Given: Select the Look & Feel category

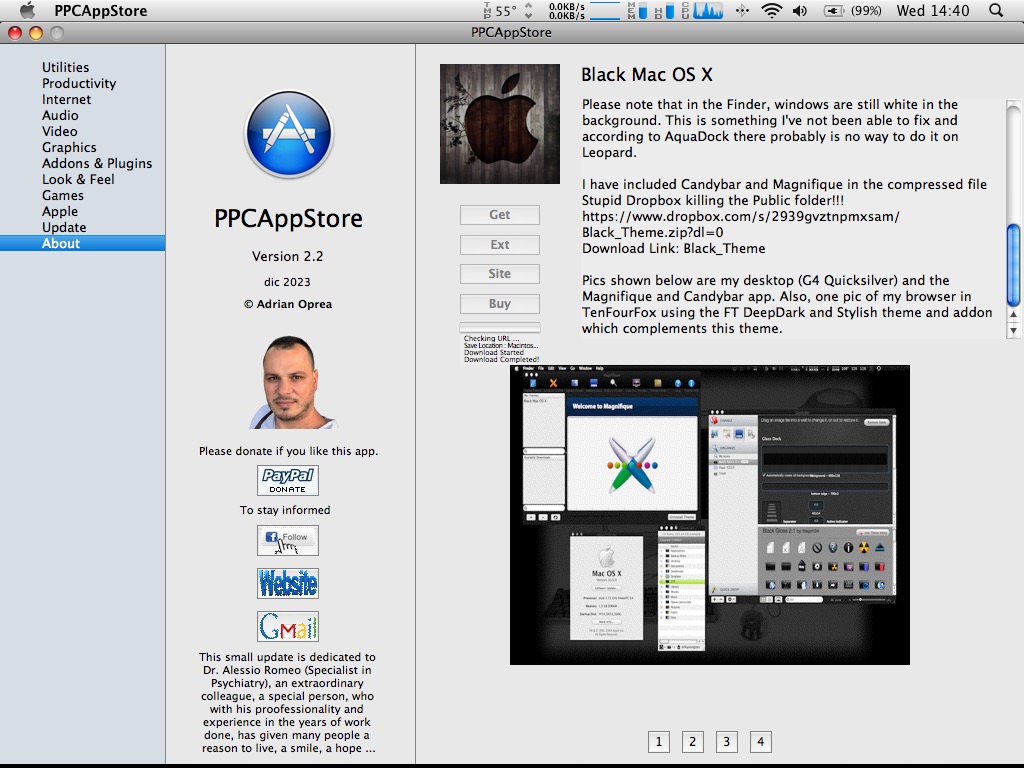Looking at the screenshot, I should tap(78, 180).
